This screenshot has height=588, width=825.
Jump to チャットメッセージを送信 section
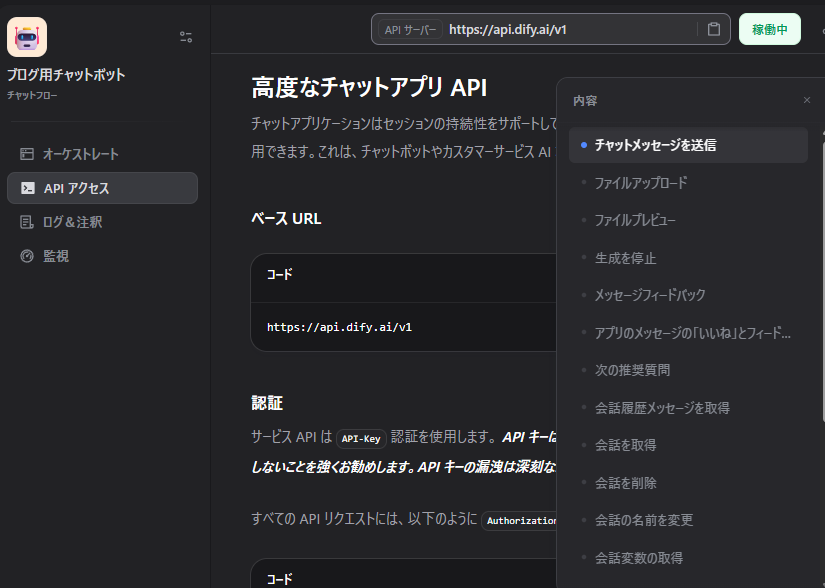[x=655, y=145]
